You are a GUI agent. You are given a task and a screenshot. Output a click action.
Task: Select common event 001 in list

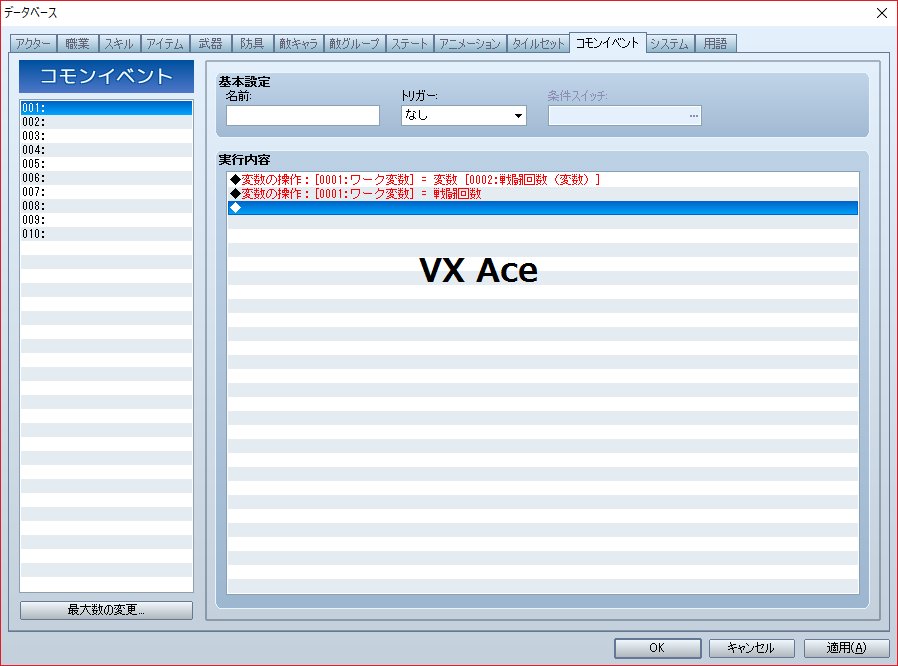pos(107,108)
